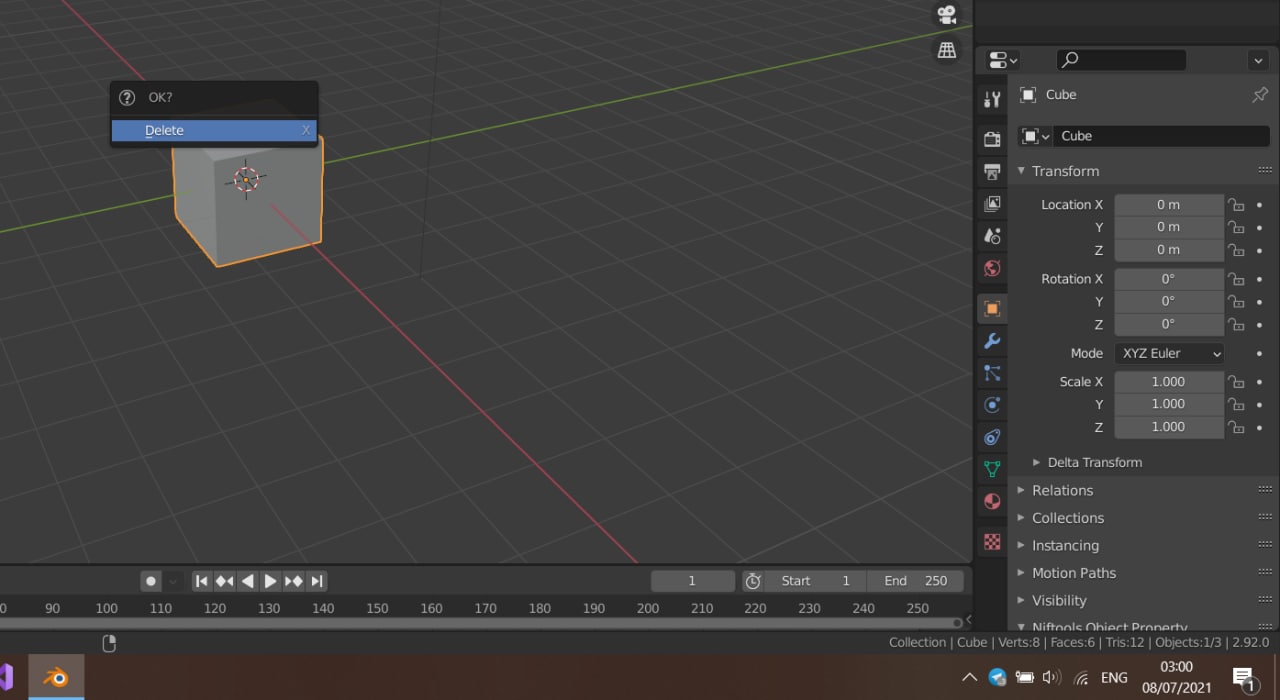Image resolution: width=1280 pixels, height=700 pixels.
Task: Animate rotation Mode via the keyframe dot
Action: click(x=1260, y=354)
